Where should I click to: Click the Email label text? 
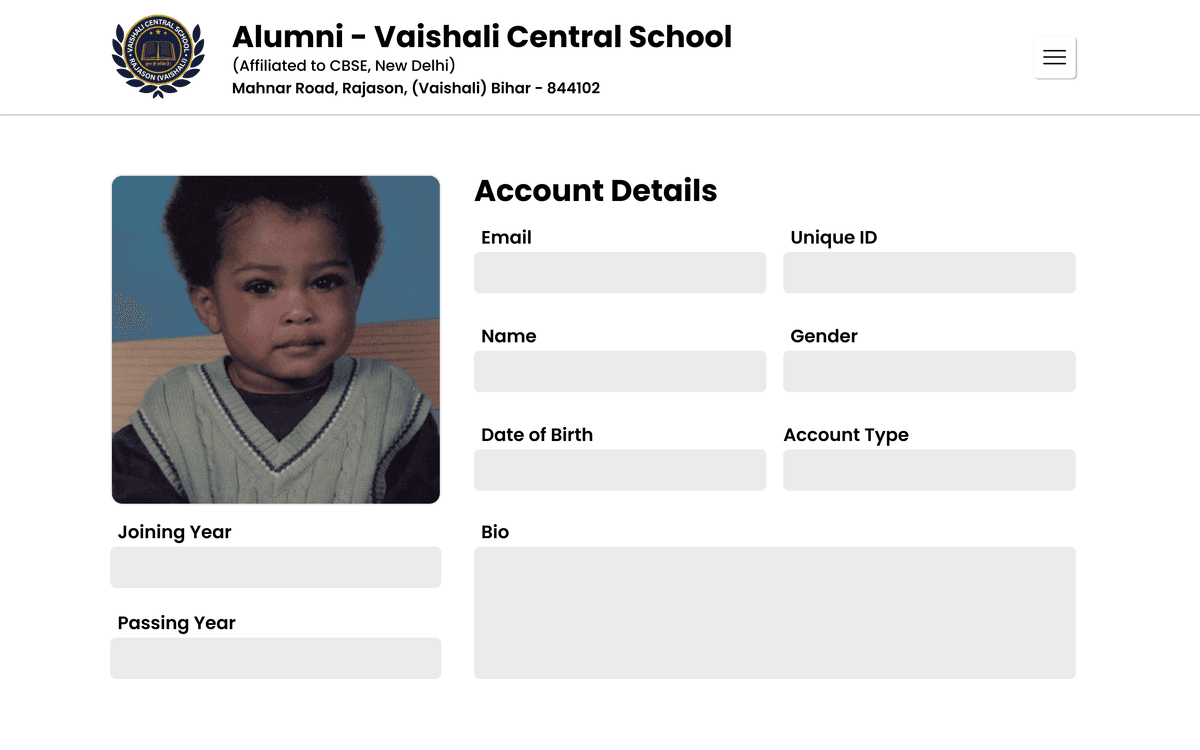506,237
